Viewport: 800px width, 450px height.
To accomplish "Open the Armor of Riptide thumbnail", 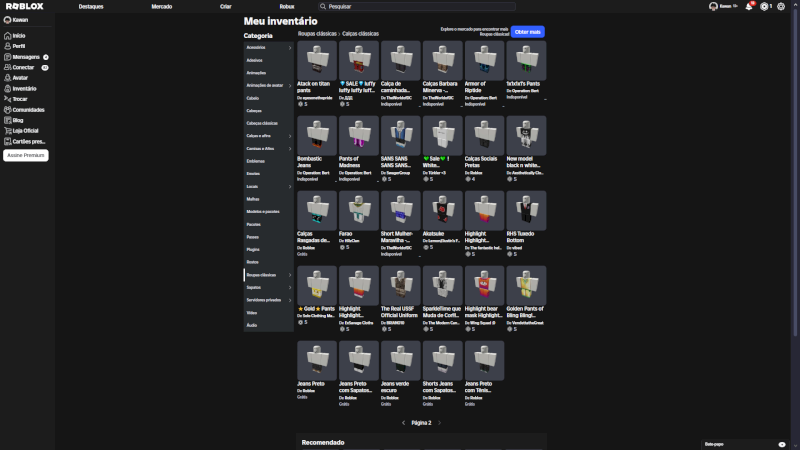I will 484,61.
